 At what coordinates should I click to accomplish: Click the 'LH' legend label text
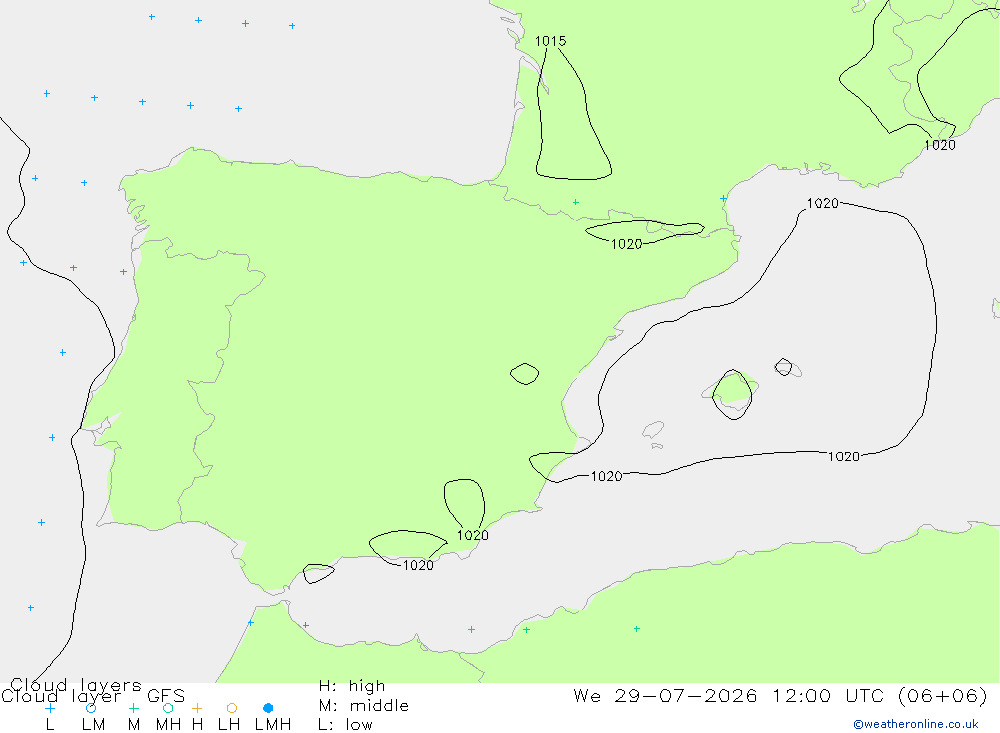(229, 725)
